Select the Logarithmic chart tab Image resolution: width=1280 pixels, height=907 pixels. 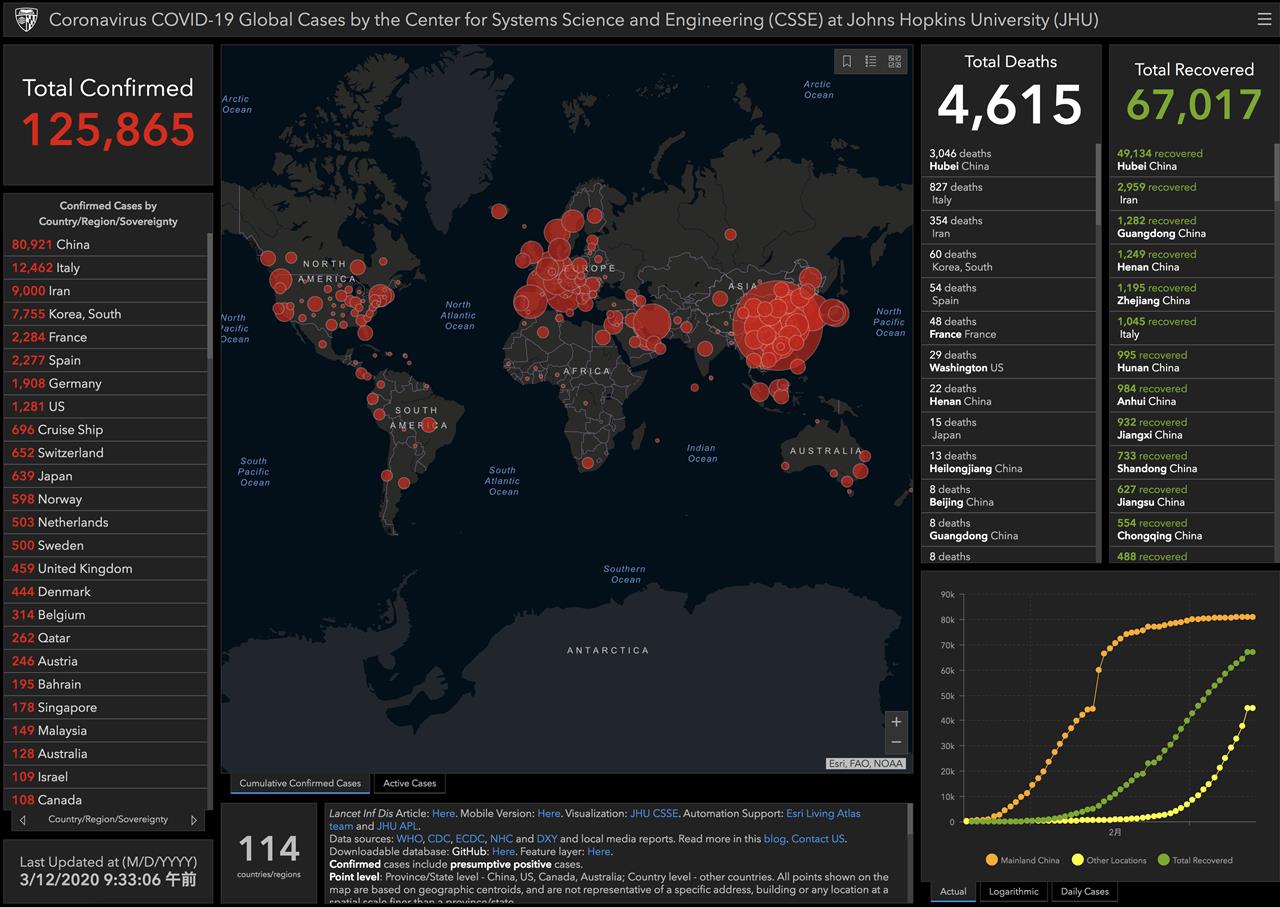pyautogui.click(x=1014, y=891)
